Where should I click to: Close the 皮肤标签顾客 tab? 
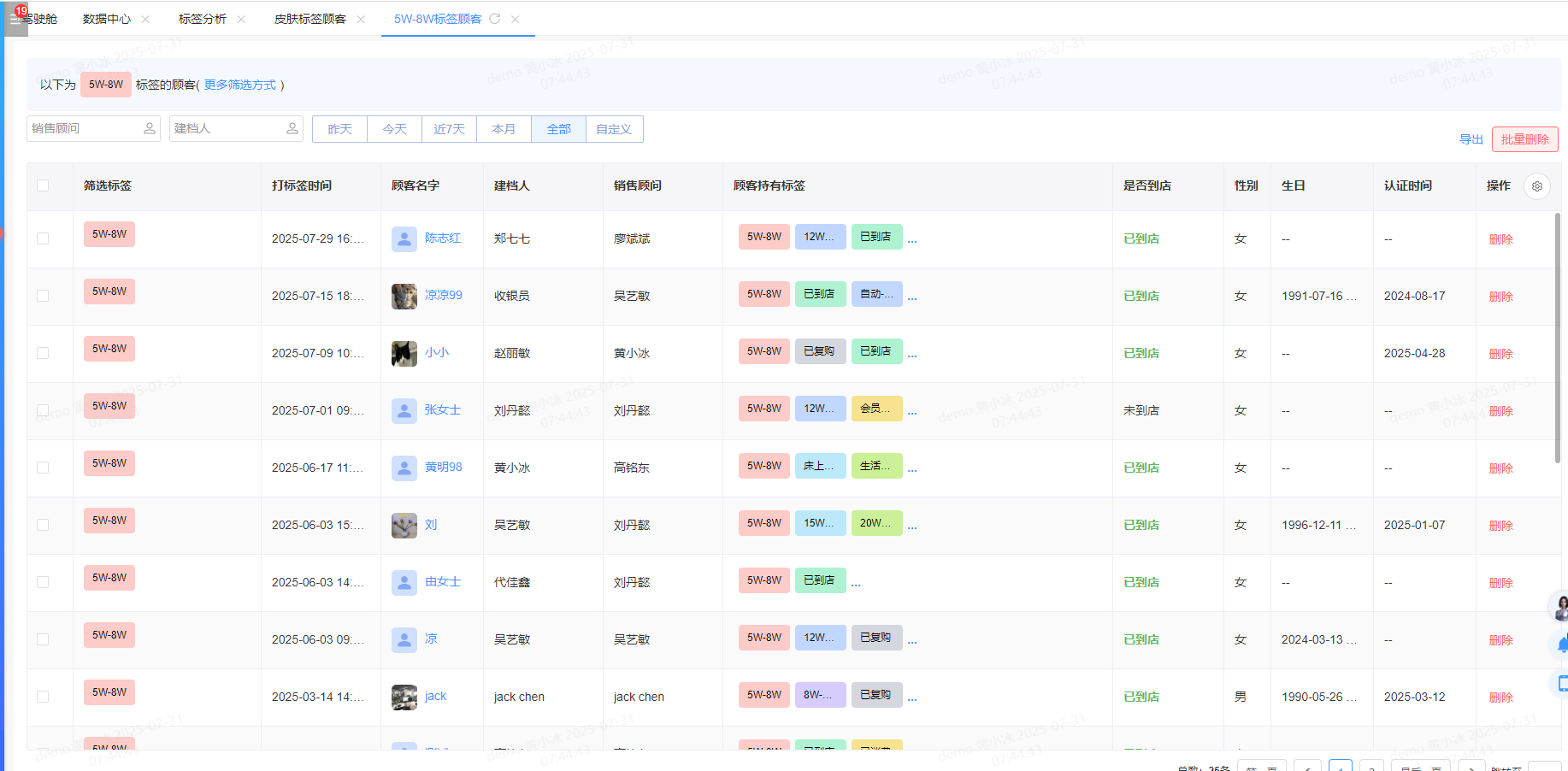362,19
